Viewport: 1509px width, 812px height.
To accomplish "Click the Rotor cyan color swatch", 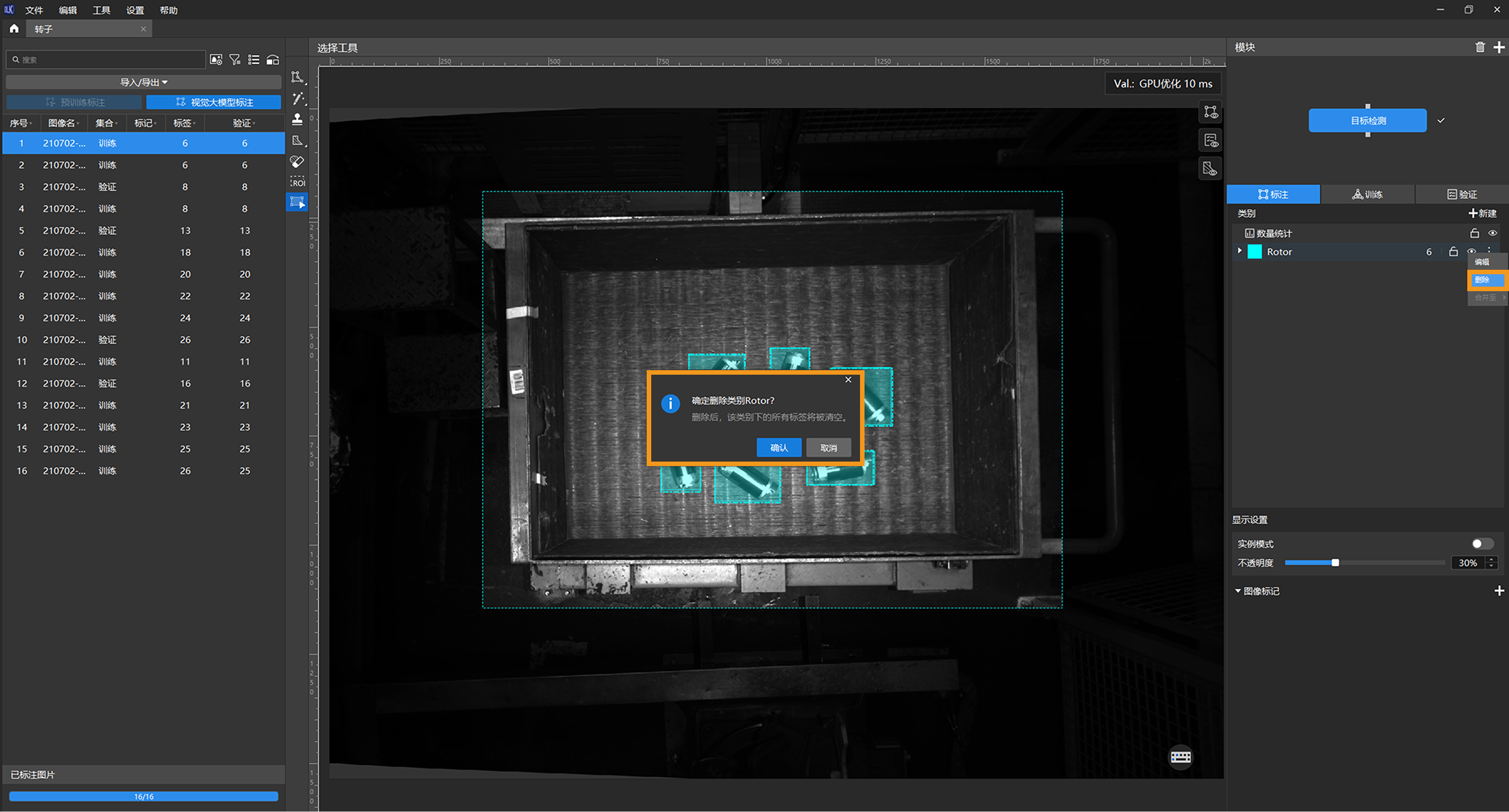I will (x=1254, y=252).
